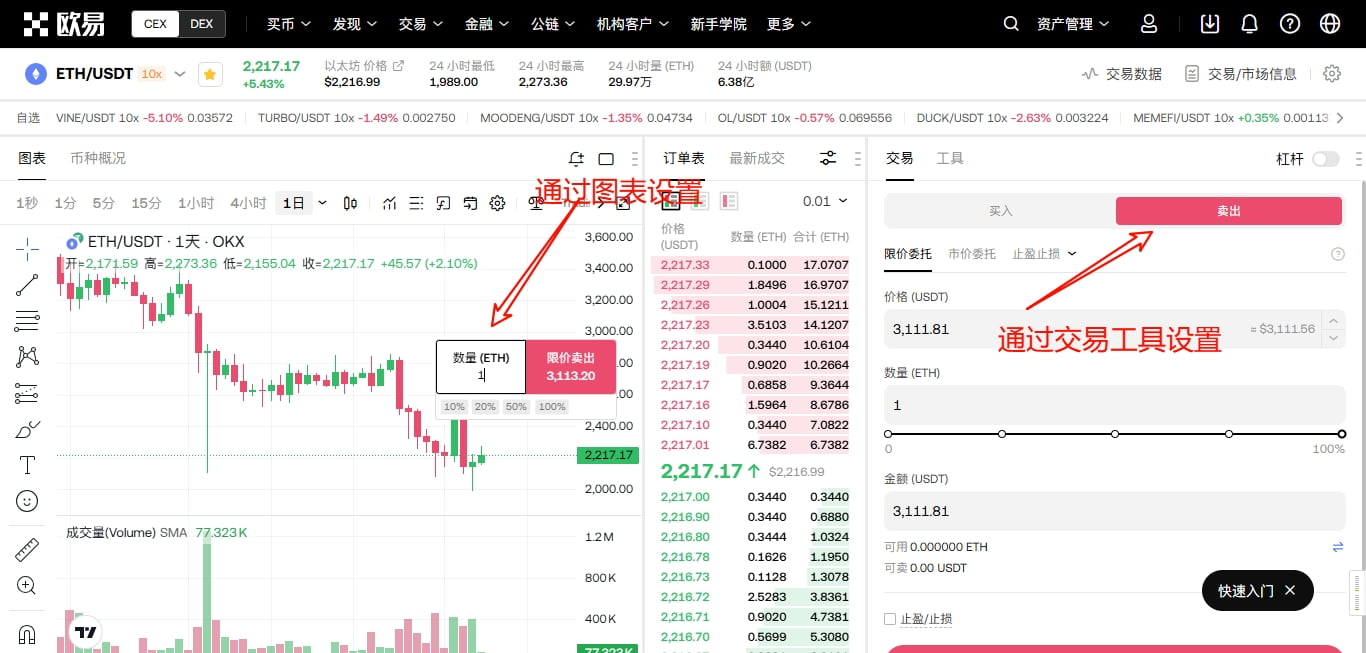
Task: Open chart settings gear
Action: 497,202
